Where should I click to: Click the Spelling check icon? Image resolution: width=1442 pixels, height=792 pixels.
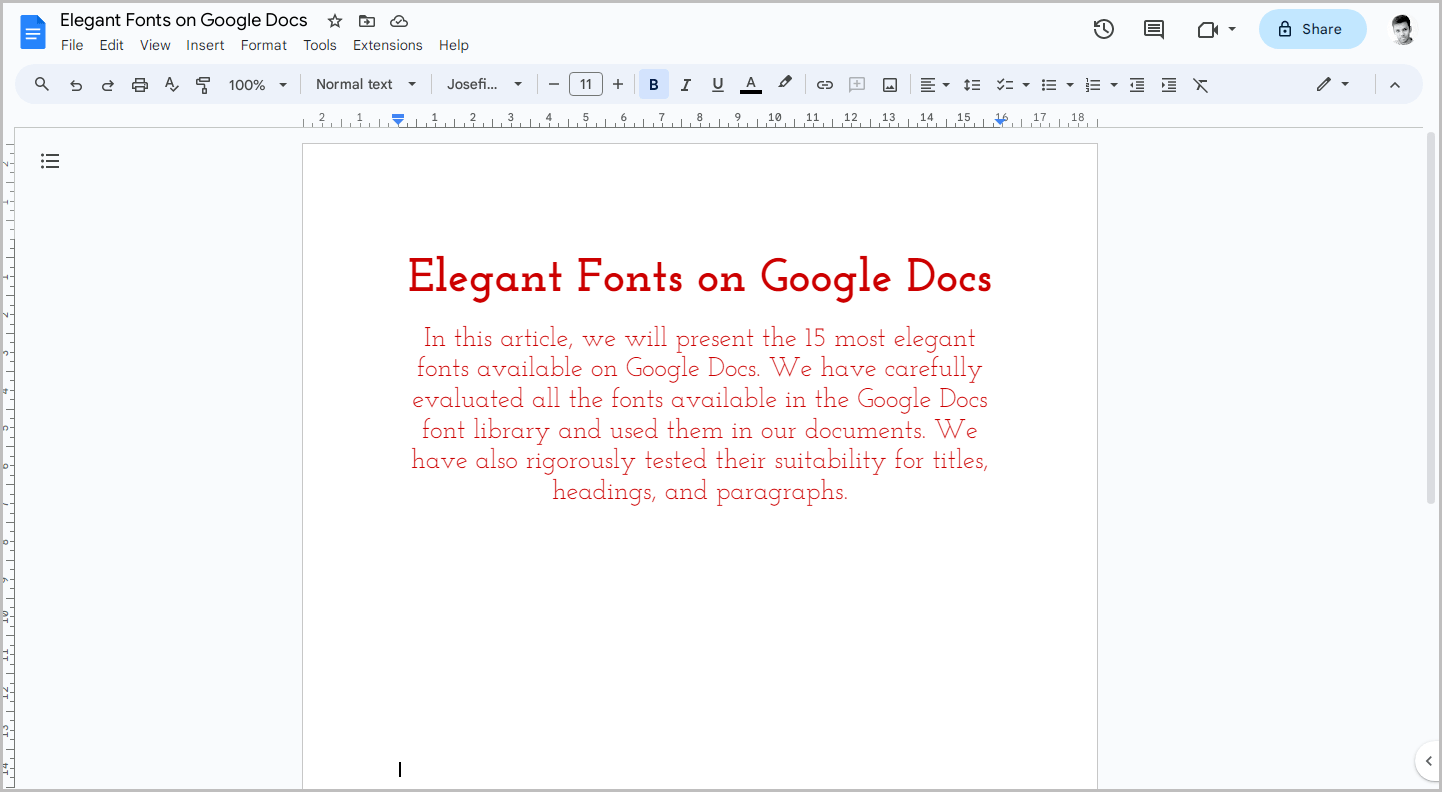coord(171,84)
